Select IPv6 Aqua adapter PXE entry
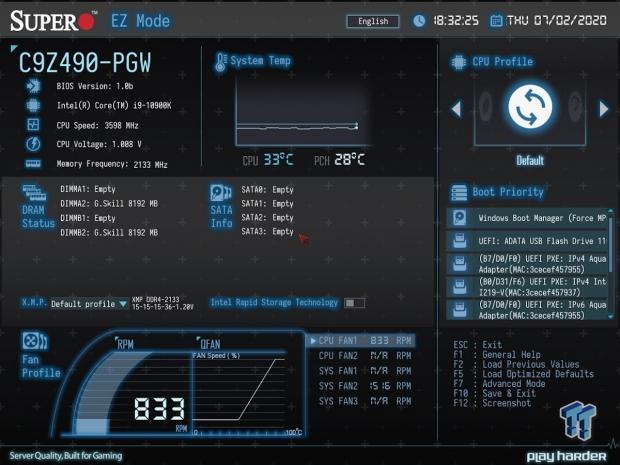The height and width of the screenshot is (465, 620). (527, 310)
